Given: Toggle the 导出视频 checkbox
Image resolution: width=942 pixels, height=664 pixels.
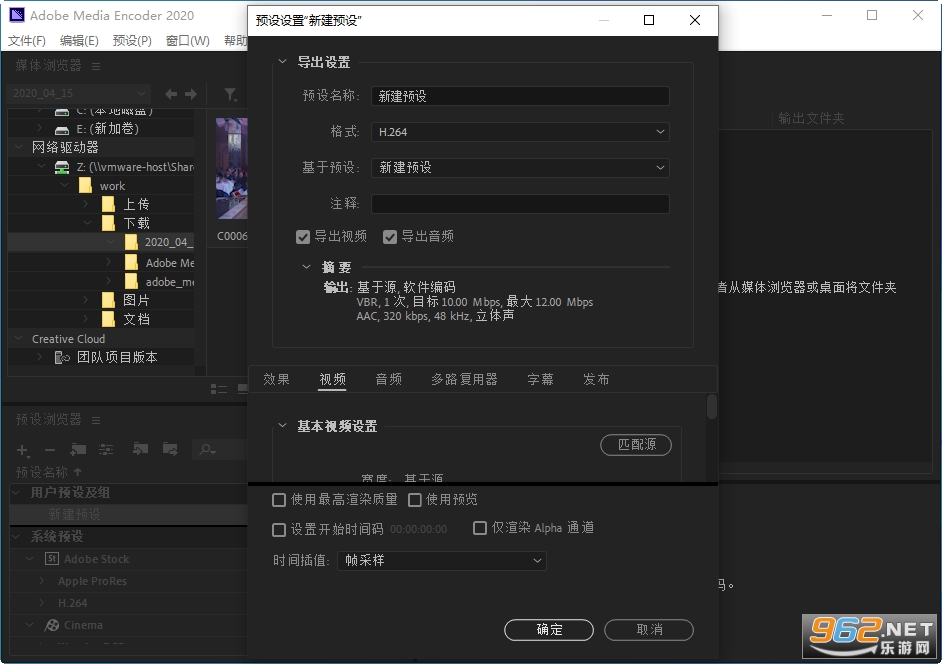Looking at the screenshot, I should pos(303,237).
